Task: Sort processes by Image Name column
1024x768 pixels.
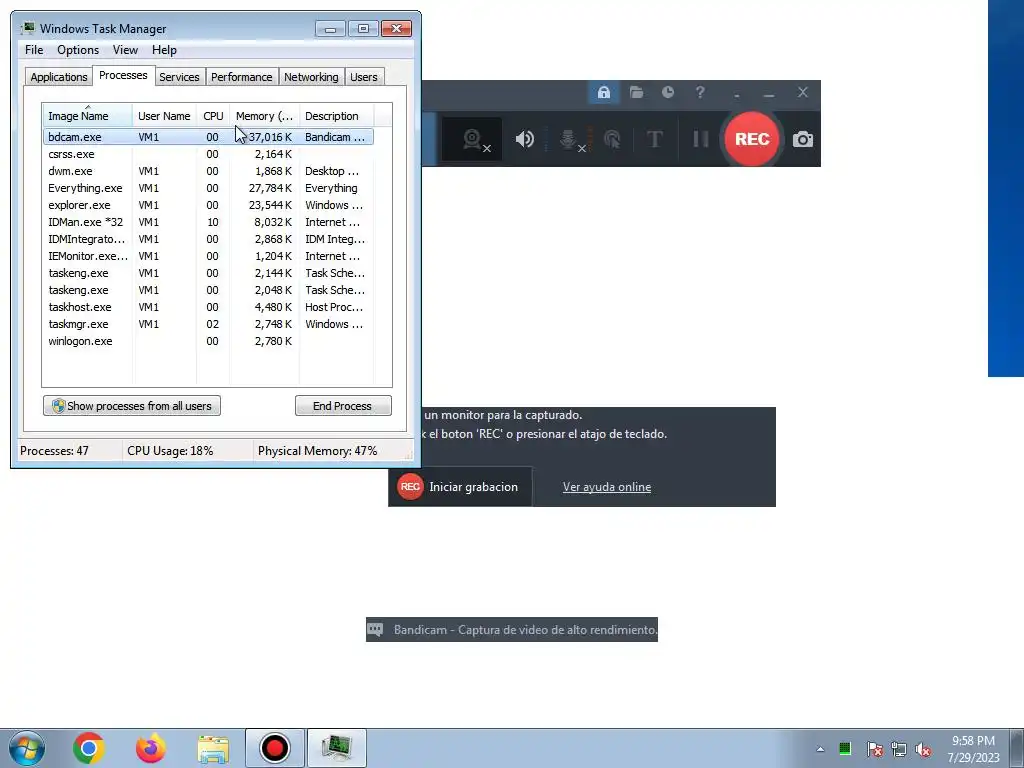Action: tap(88, 116)
